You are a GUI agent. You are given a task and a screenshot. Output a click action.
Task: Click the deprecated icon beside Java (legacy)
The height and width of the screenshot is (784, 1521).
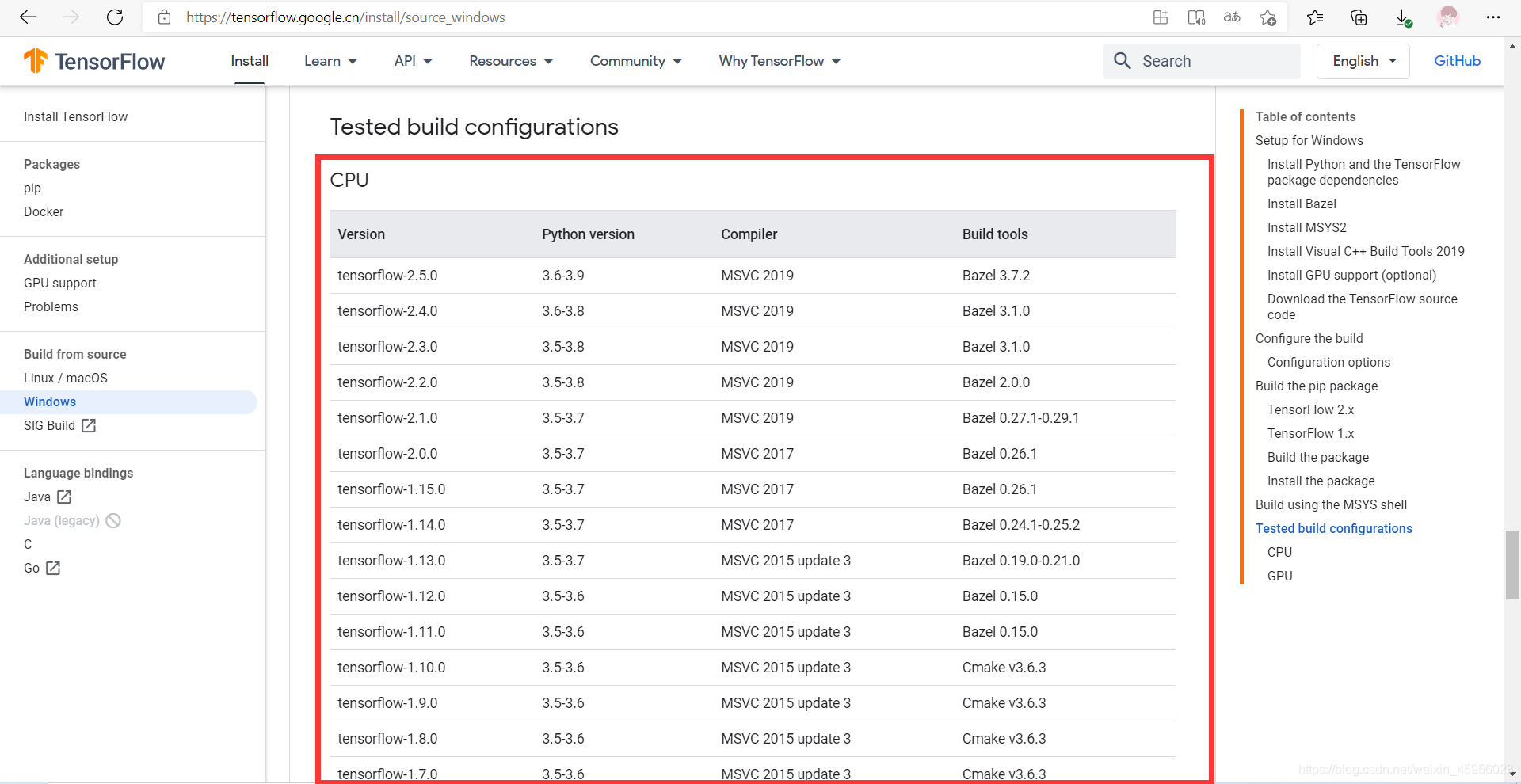(113, 521)
